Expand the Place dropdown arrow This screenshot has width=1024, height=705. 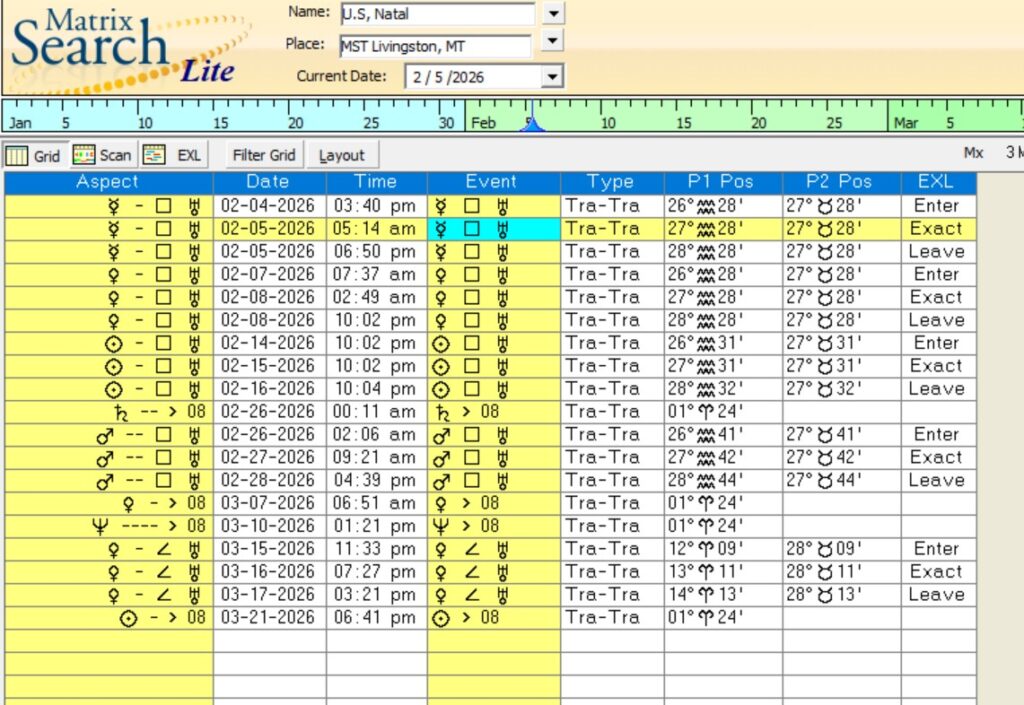tap(550, 41)
